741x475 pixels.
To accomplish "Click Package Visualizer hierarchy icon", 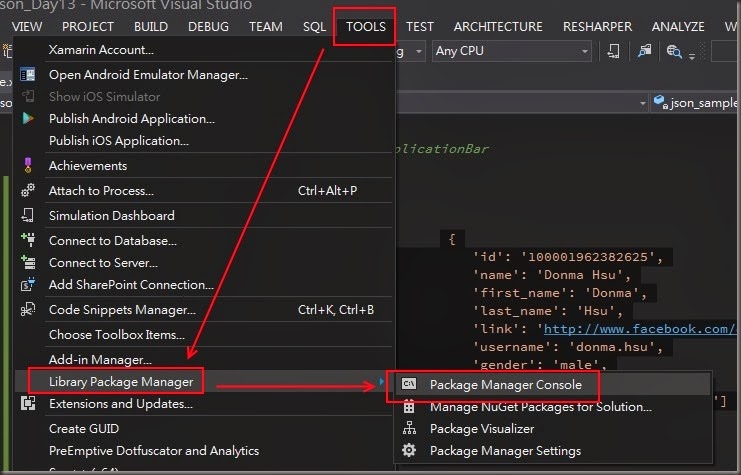I will [409, 428].
